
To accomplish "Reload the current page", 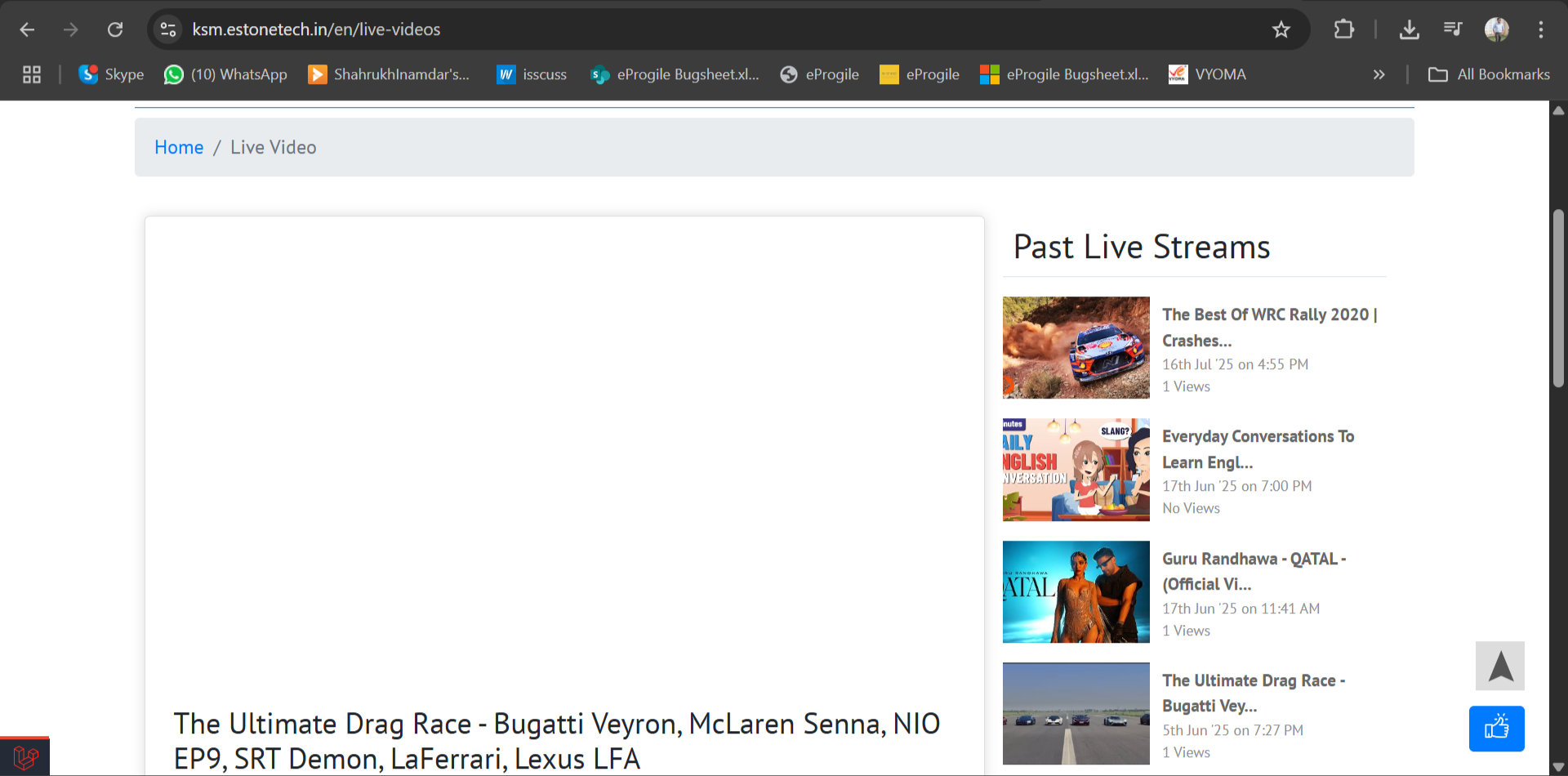I will [x=115, y=30].
